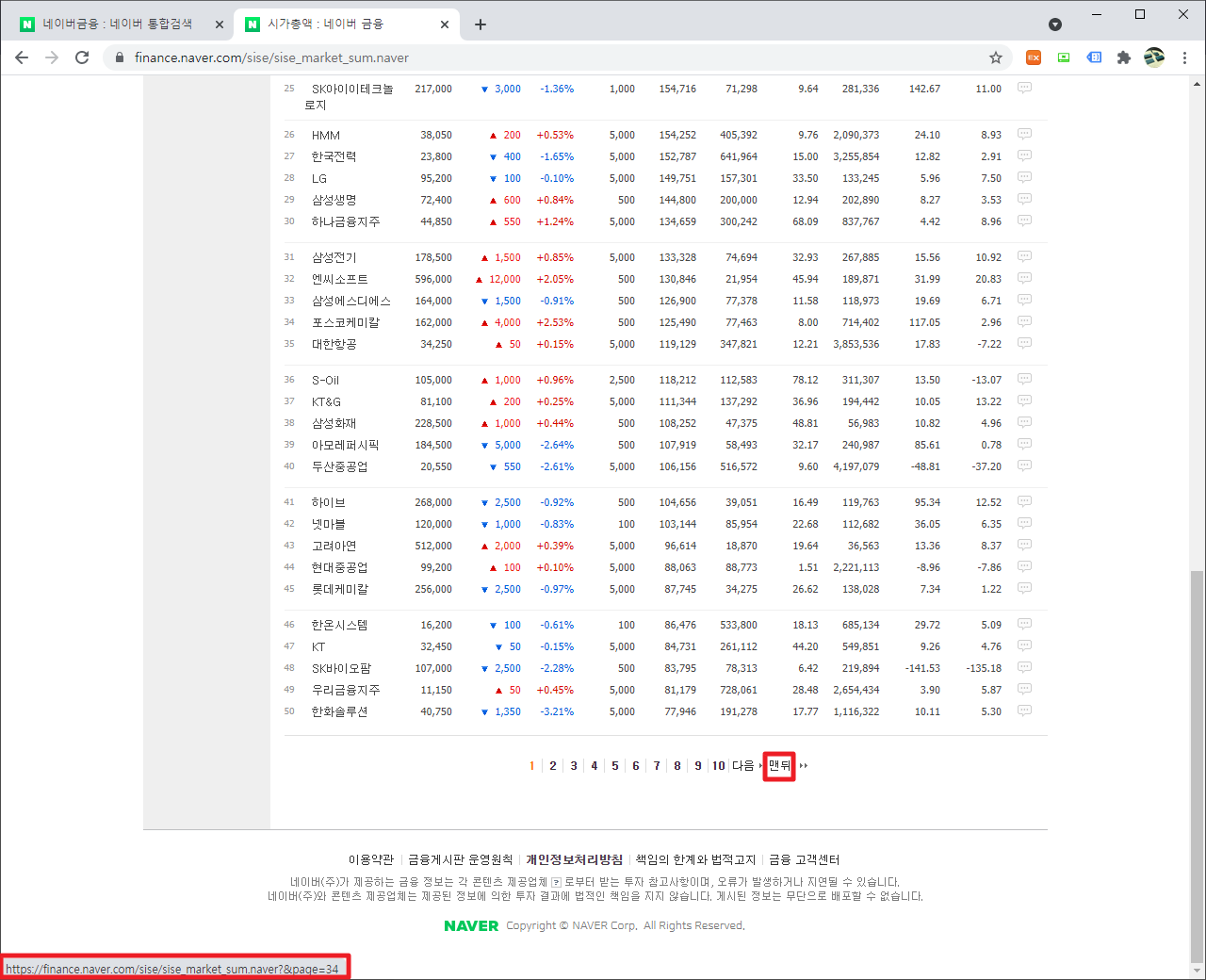Open discussion board icon for SK아이이테크놀로지 row
This screenshot has width=1206, height=980.
pyautogui.click(x=1024, y=88)
